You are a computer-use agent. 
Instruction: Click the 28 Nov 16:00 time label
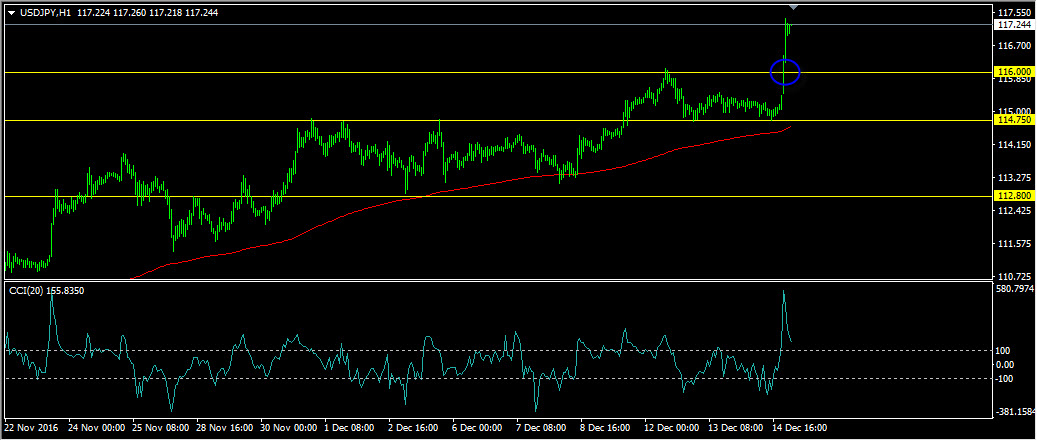(223, 428)
